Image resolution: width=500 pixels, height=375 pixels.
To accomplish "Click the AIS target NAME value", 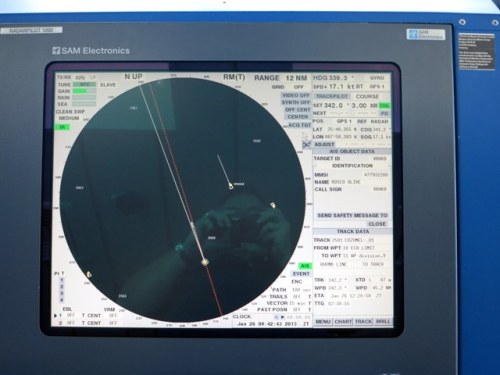I will [346, 182].
